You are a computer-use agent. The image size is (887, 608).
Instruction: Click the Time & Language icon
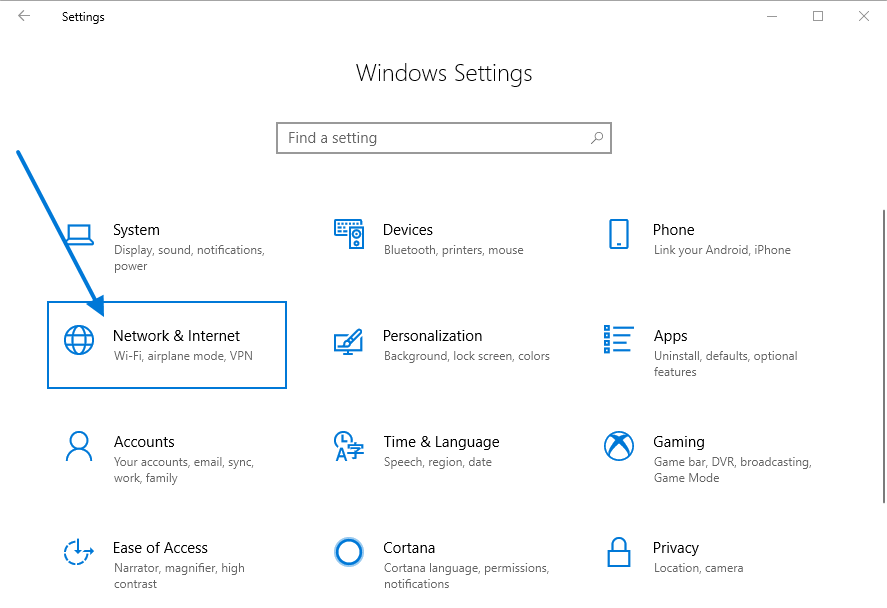(348, 446)
